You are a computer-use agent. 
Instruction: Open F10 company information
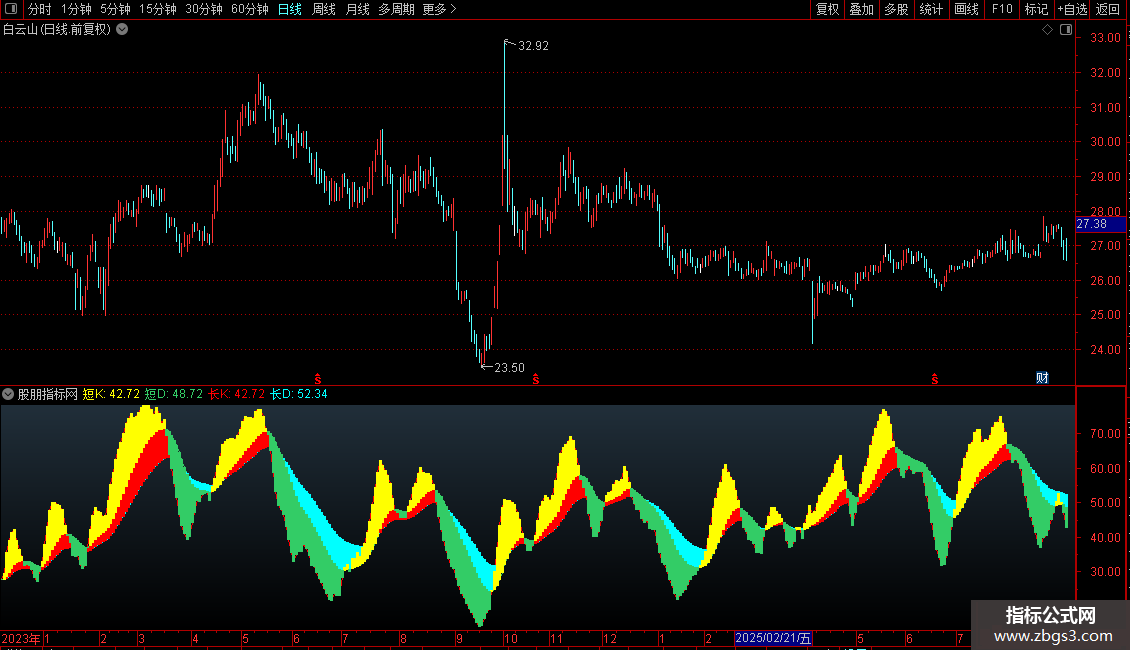click(1002, 9)
